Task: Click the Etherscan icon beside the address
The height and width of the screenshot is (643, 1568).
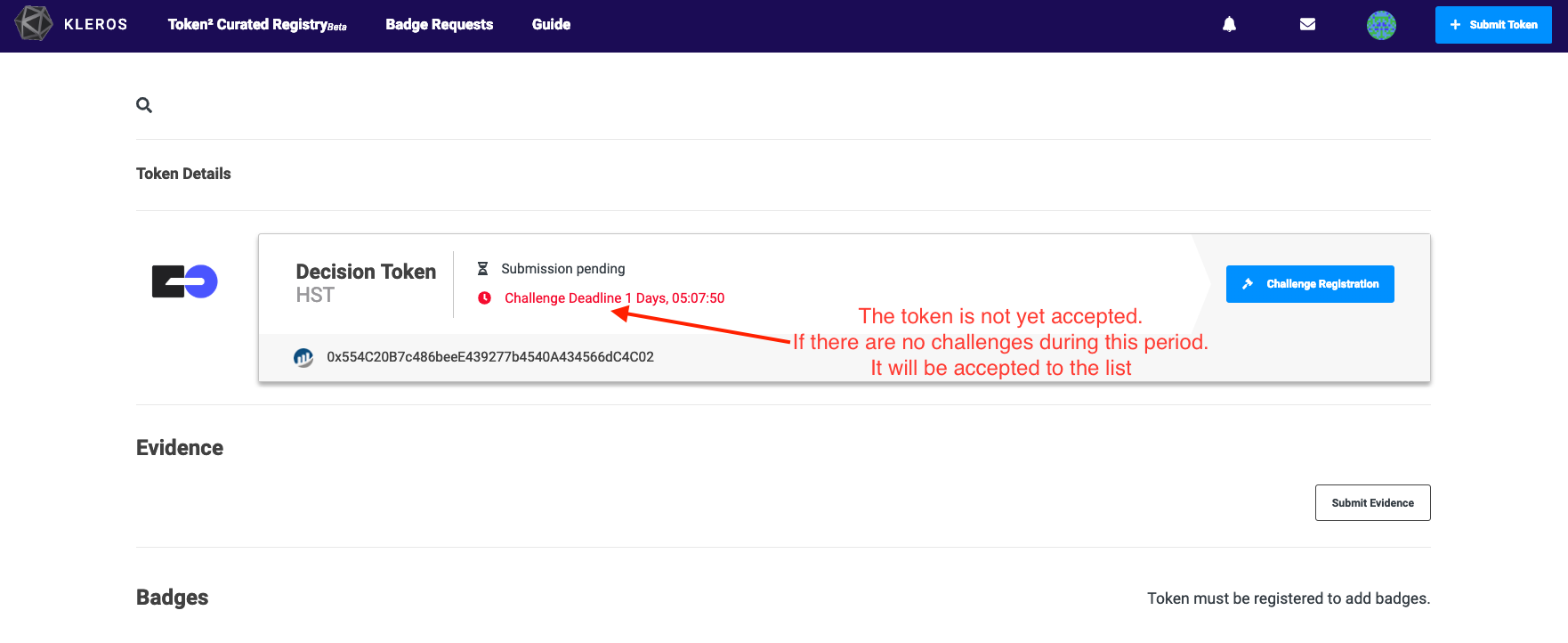Action: (303, 357)
